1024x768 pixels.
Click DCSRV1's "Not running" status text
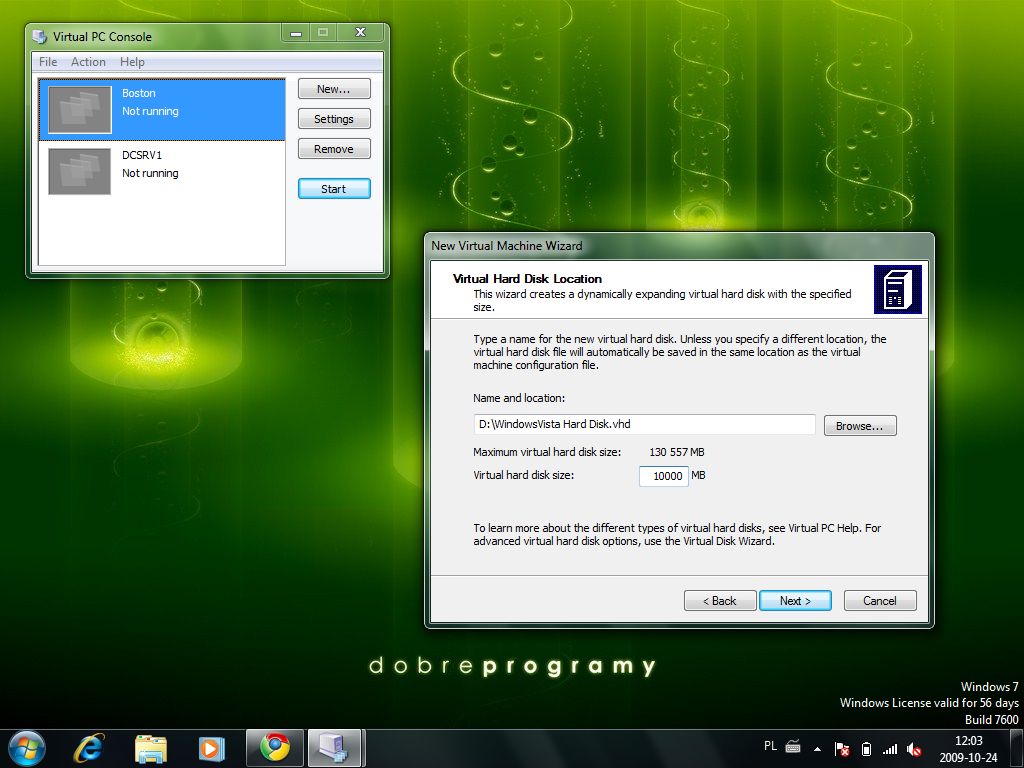pyautogui.click(x=150, y=174)
